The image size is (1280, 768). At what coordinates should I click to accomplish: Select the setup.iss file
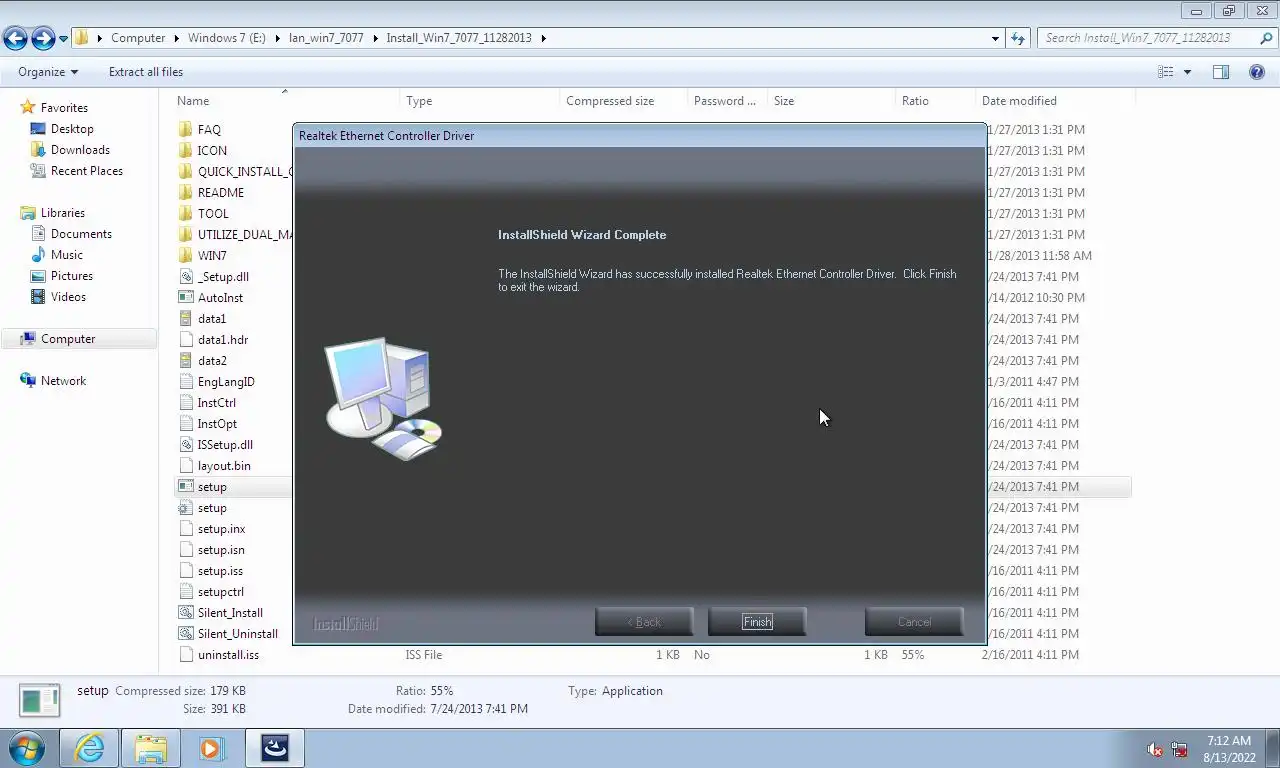click(220, 571)
